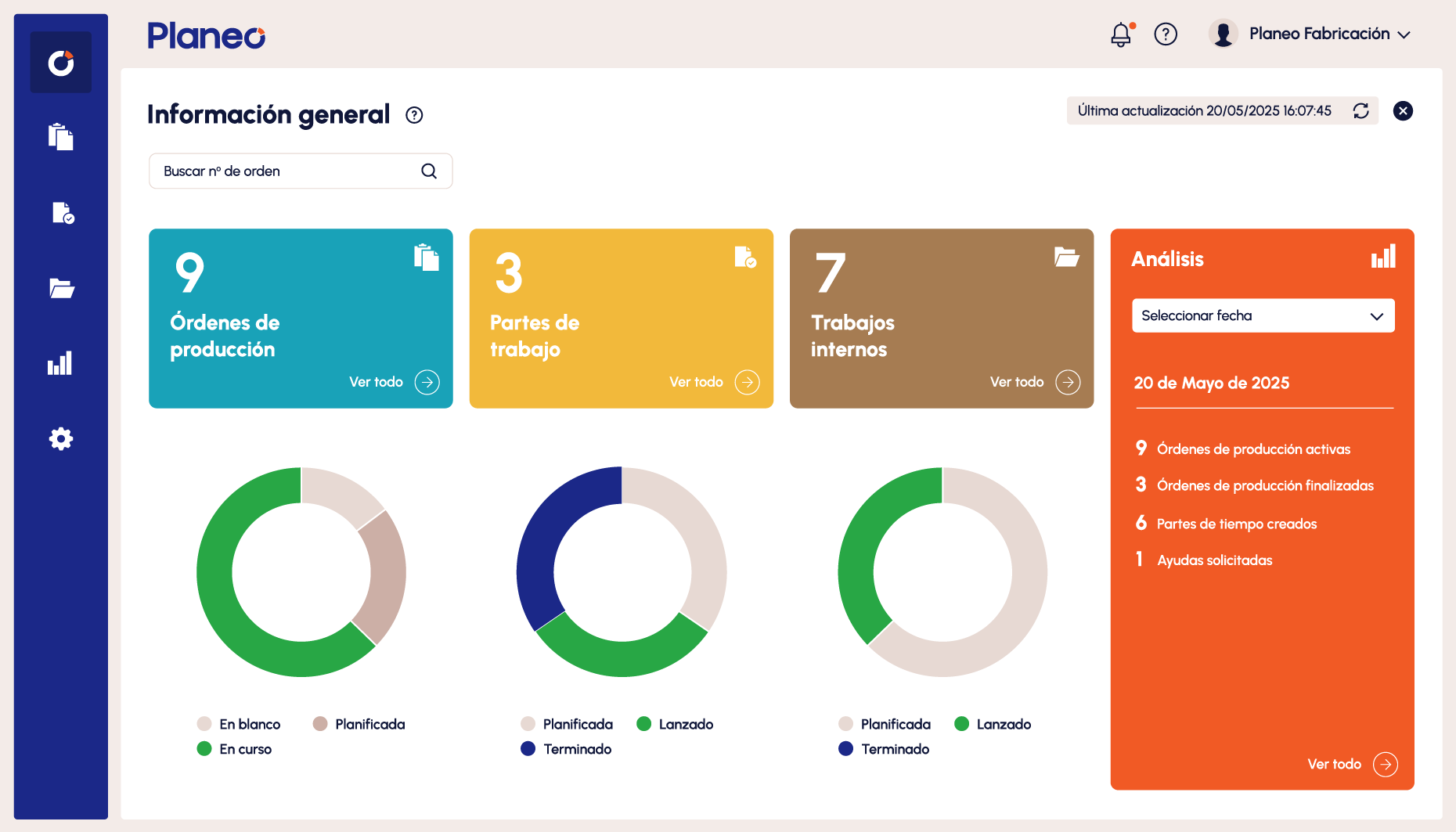Toggle the En curso legend swatch

click(x=204, y=749)
